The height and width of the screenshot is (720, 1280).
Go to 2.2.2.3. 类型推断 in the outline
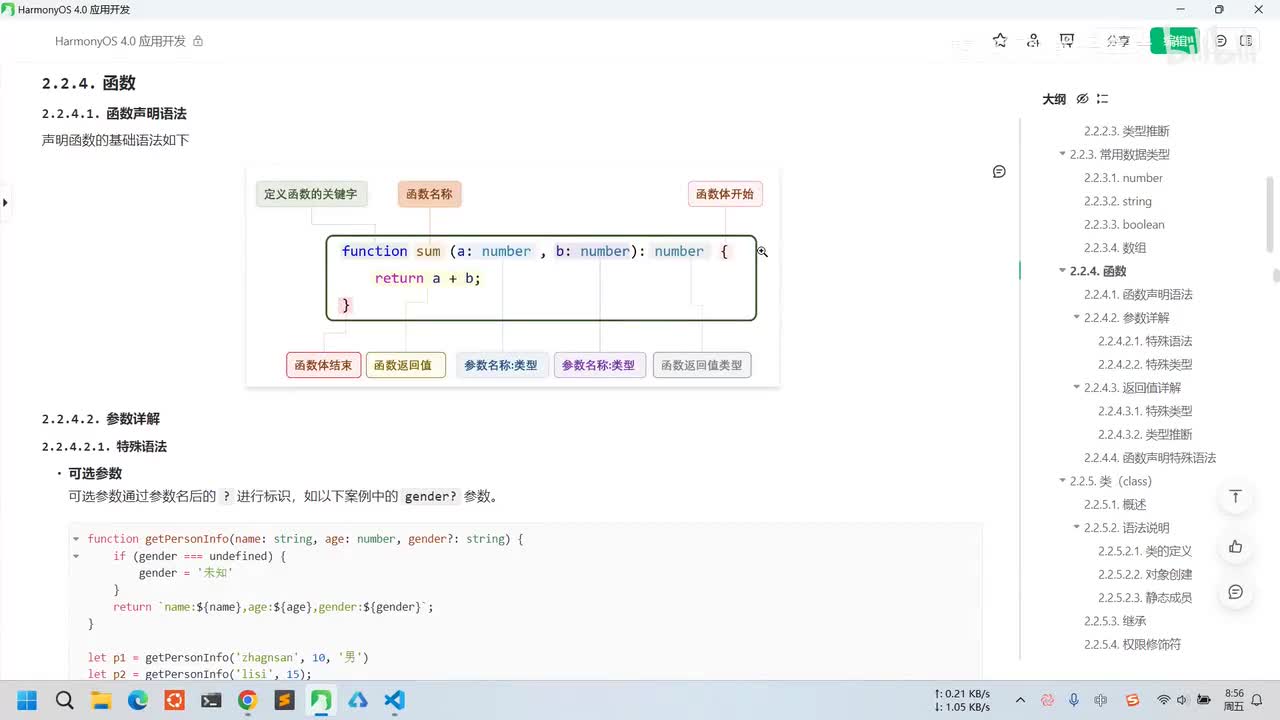click(x=1126, y=131)
